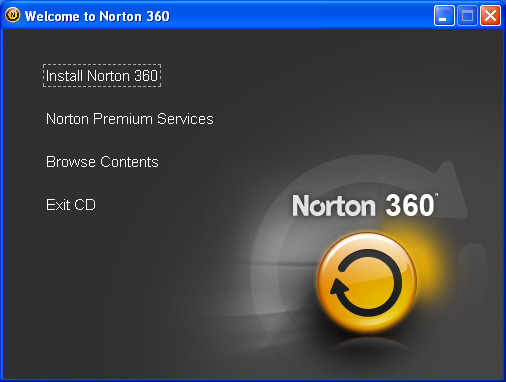
Task: Minimize the Welcome to Norton 360 window
Action: pos(444,16)
